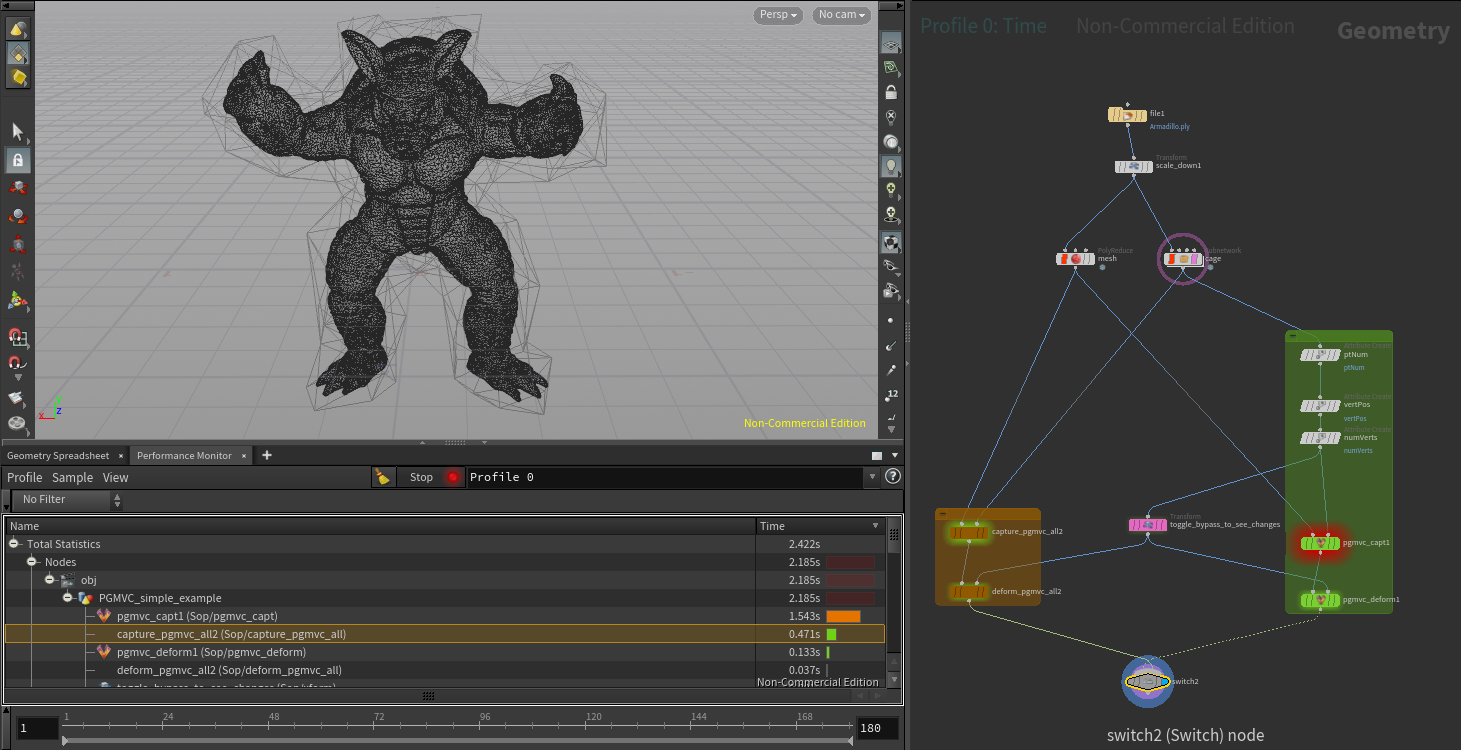Select the Handle tool with colored axes

point(17,299)
